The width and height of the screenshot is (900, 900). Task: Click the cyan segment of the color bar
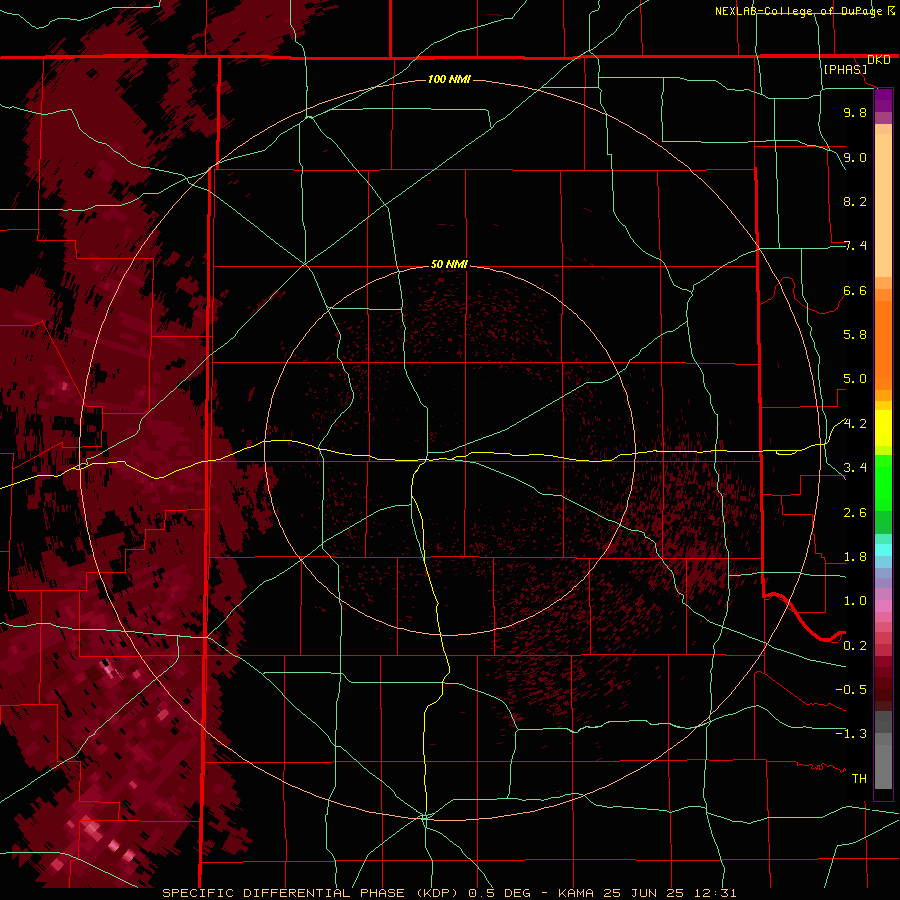883,550
